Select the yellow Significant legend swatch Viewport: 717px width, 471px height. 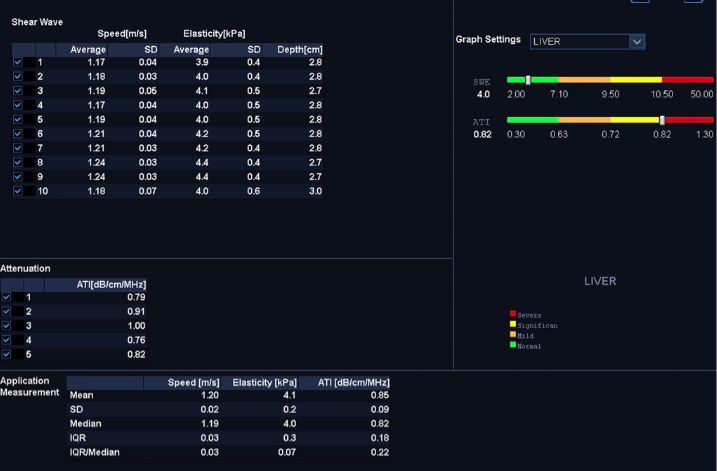(513, 325)
